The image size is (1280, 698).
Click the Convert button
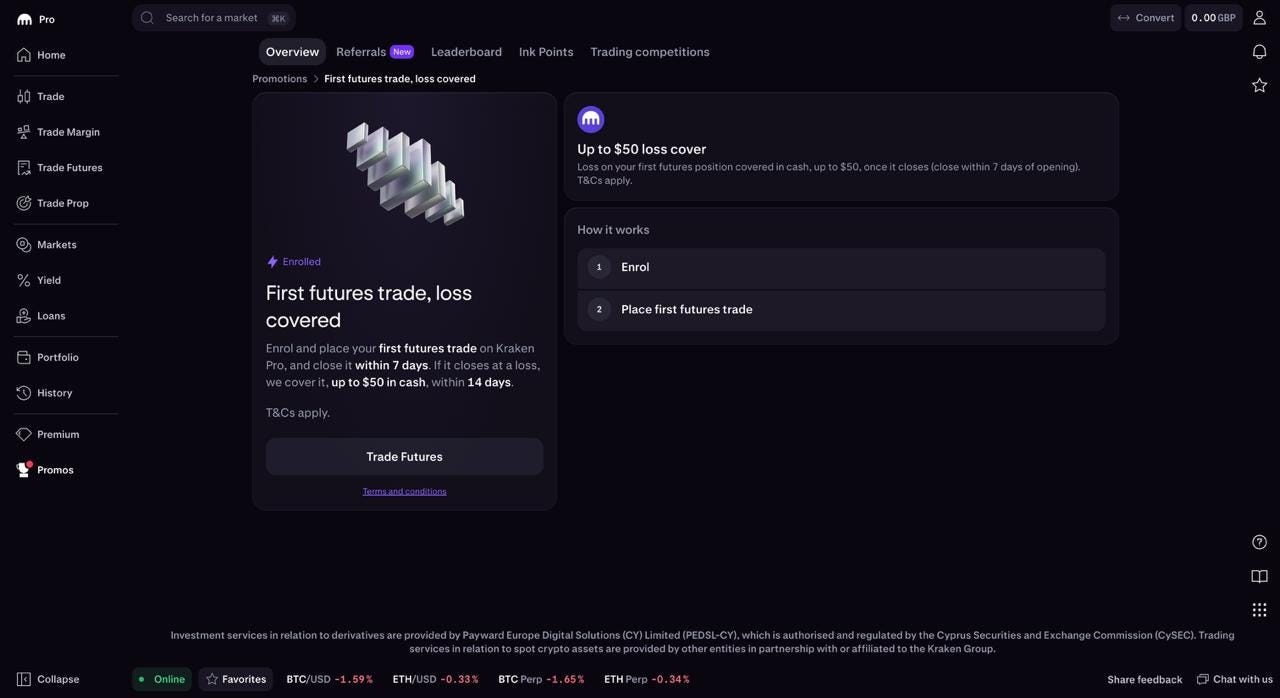coord(1145,18)
